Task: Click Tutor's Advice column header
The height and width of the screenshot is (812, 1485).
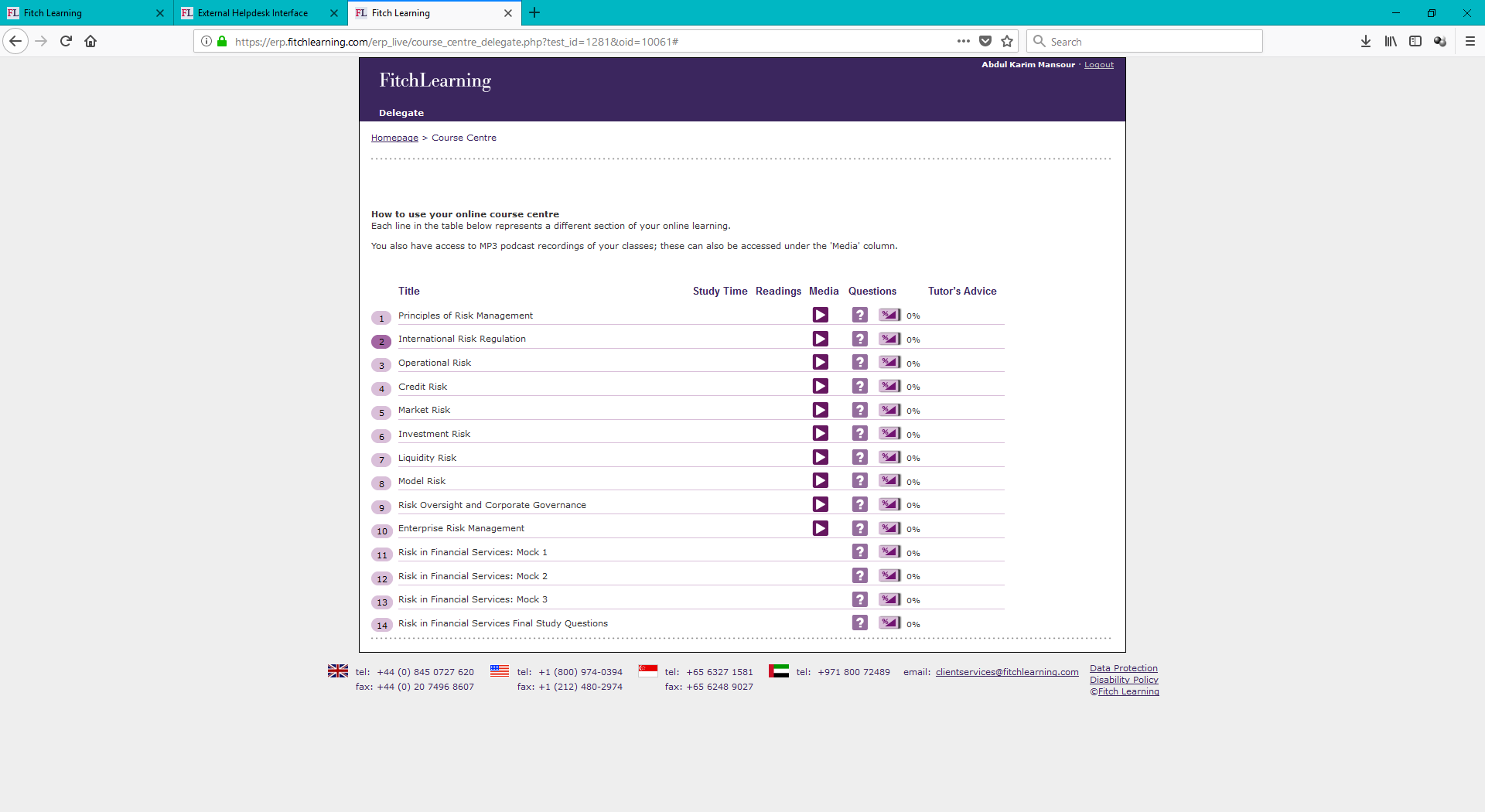Action: [x=962, y=291]
